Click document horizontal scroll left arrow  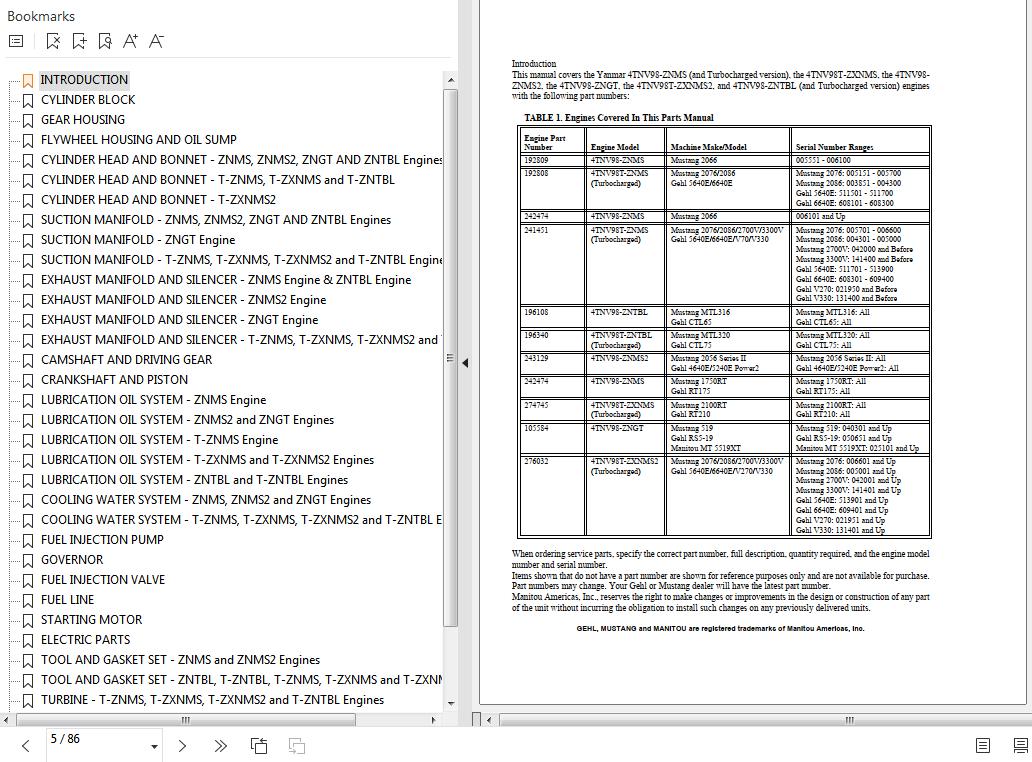[489, 720]
